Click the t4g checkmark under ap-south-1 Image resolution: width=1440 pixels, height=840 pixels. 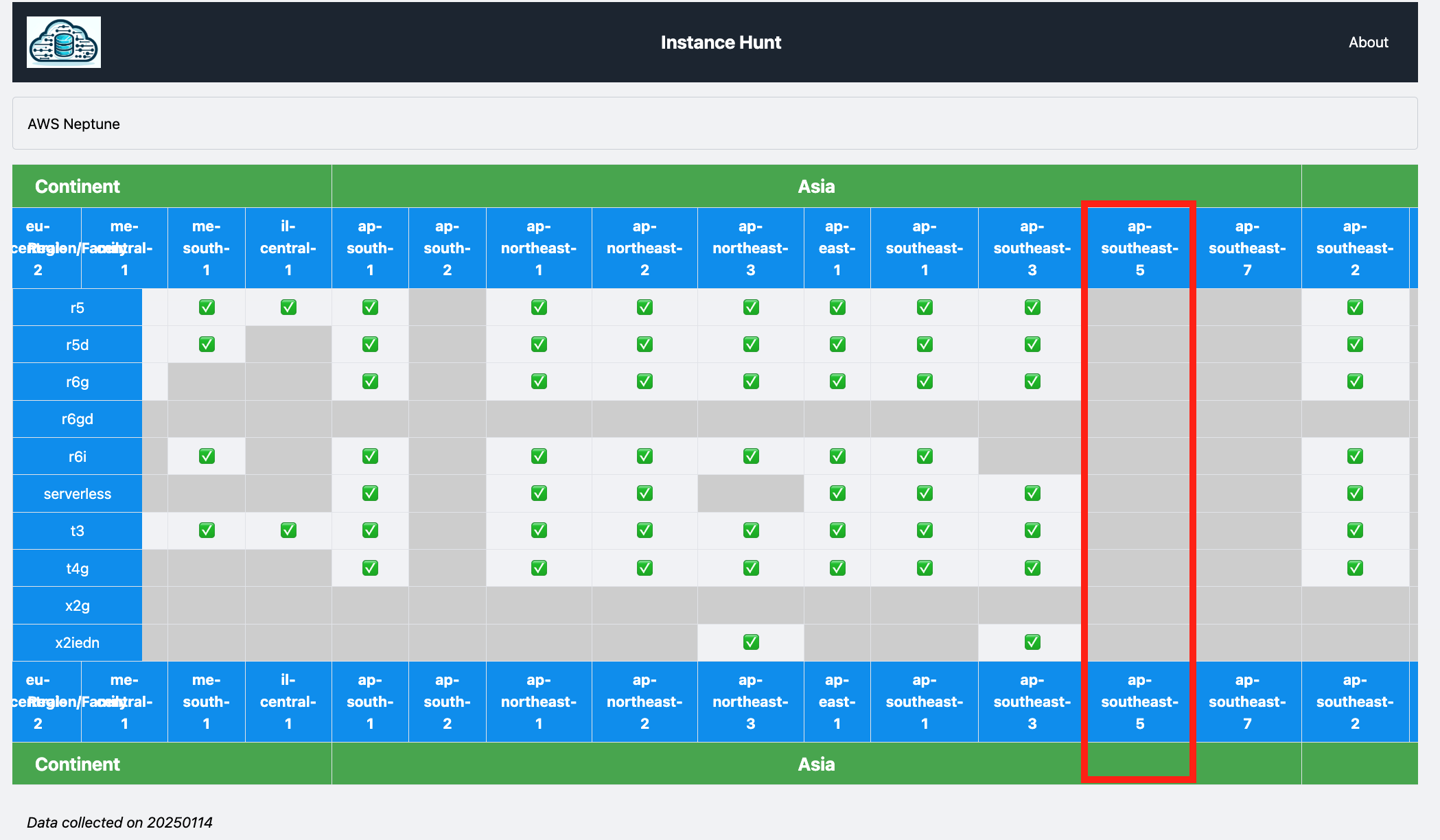(370, 568)
